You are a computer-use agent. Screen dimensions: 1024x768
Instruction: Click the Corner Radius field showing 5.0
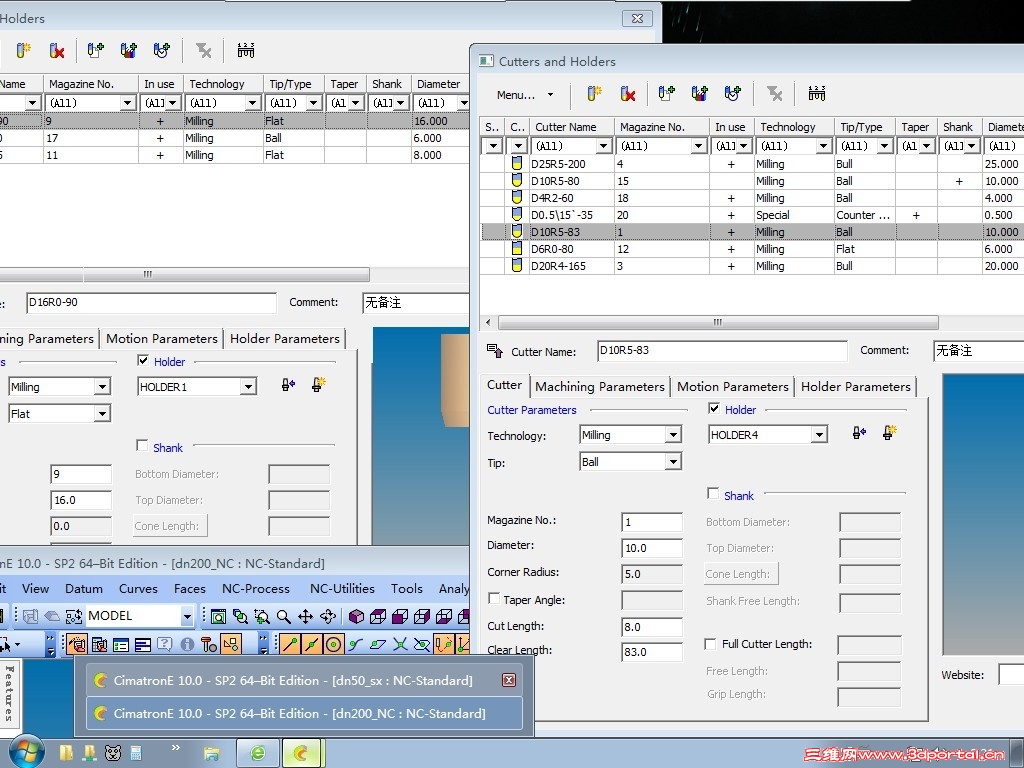click(x=651, y=575)
